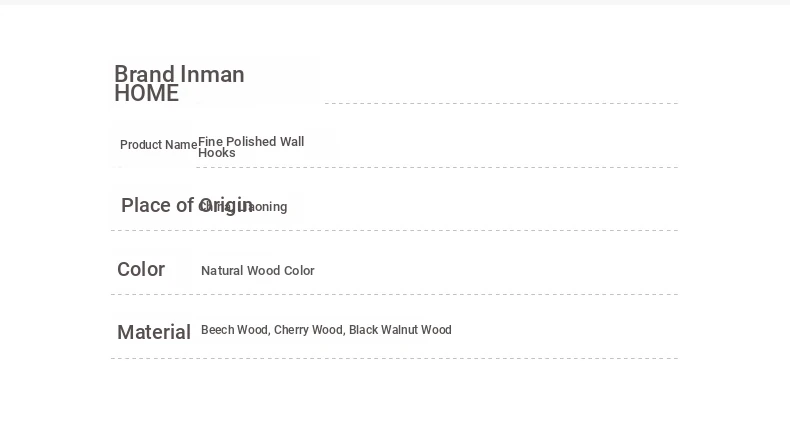Click the "Product Name" label
790x434 pixels.
(159, 145)
